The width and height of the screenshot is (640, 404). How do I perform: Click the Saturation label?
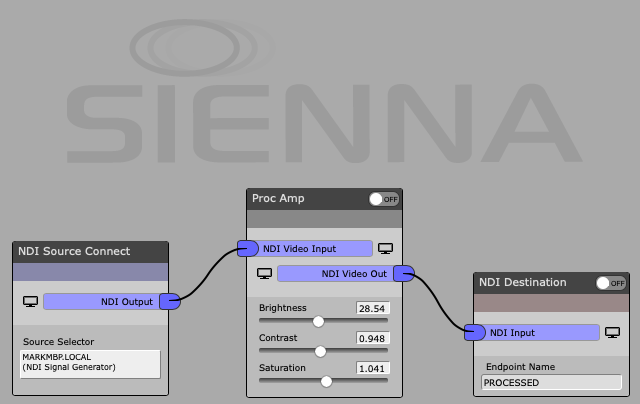[x=282, y=368]
